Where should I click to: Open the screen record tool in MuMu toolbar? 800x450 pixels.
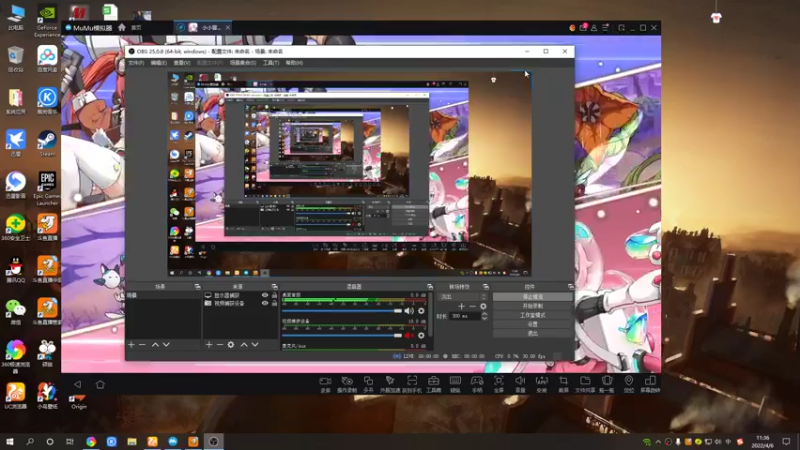[325, 381]
